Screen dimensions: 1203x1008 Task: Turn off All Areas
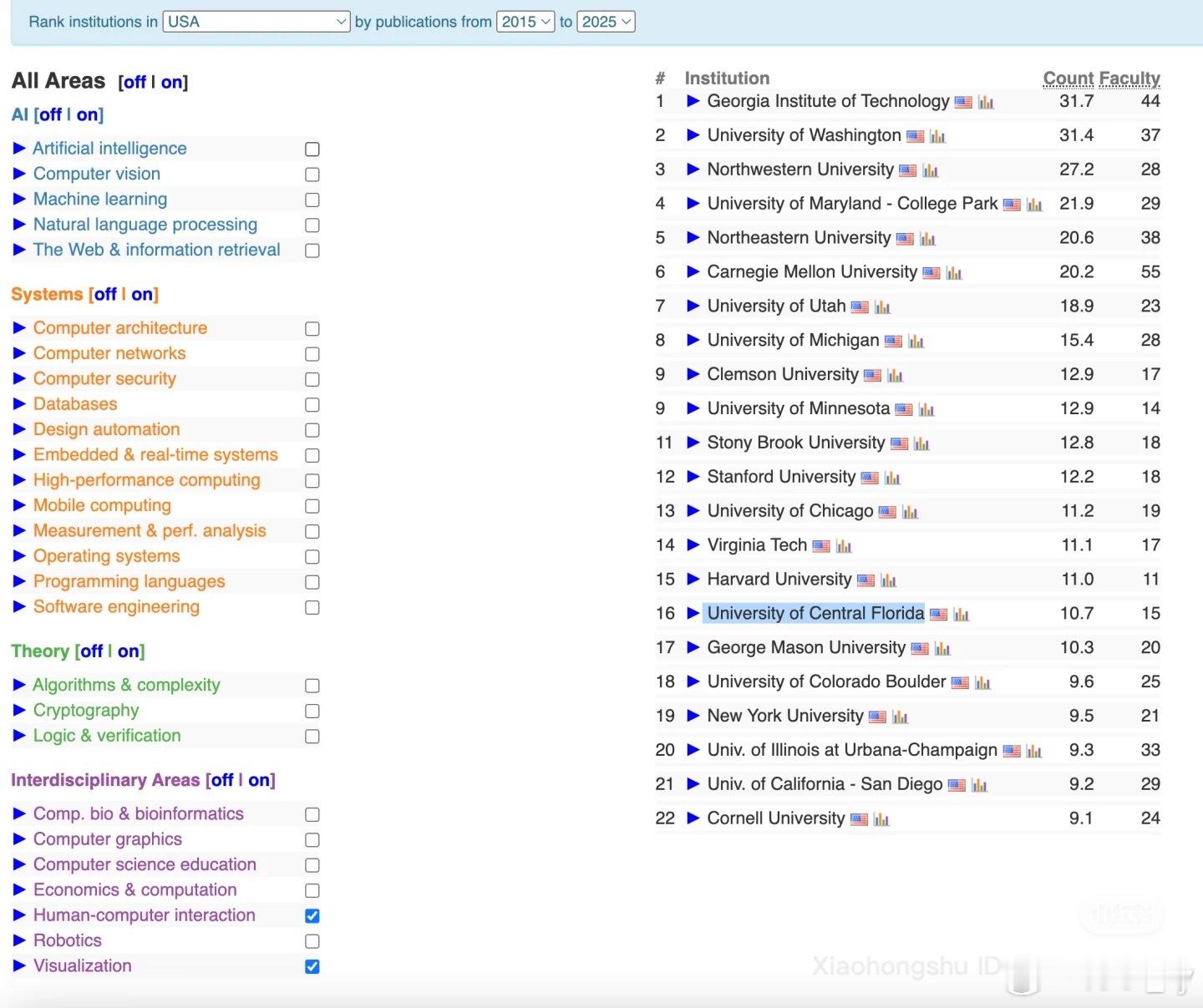[x=135, y=82]
